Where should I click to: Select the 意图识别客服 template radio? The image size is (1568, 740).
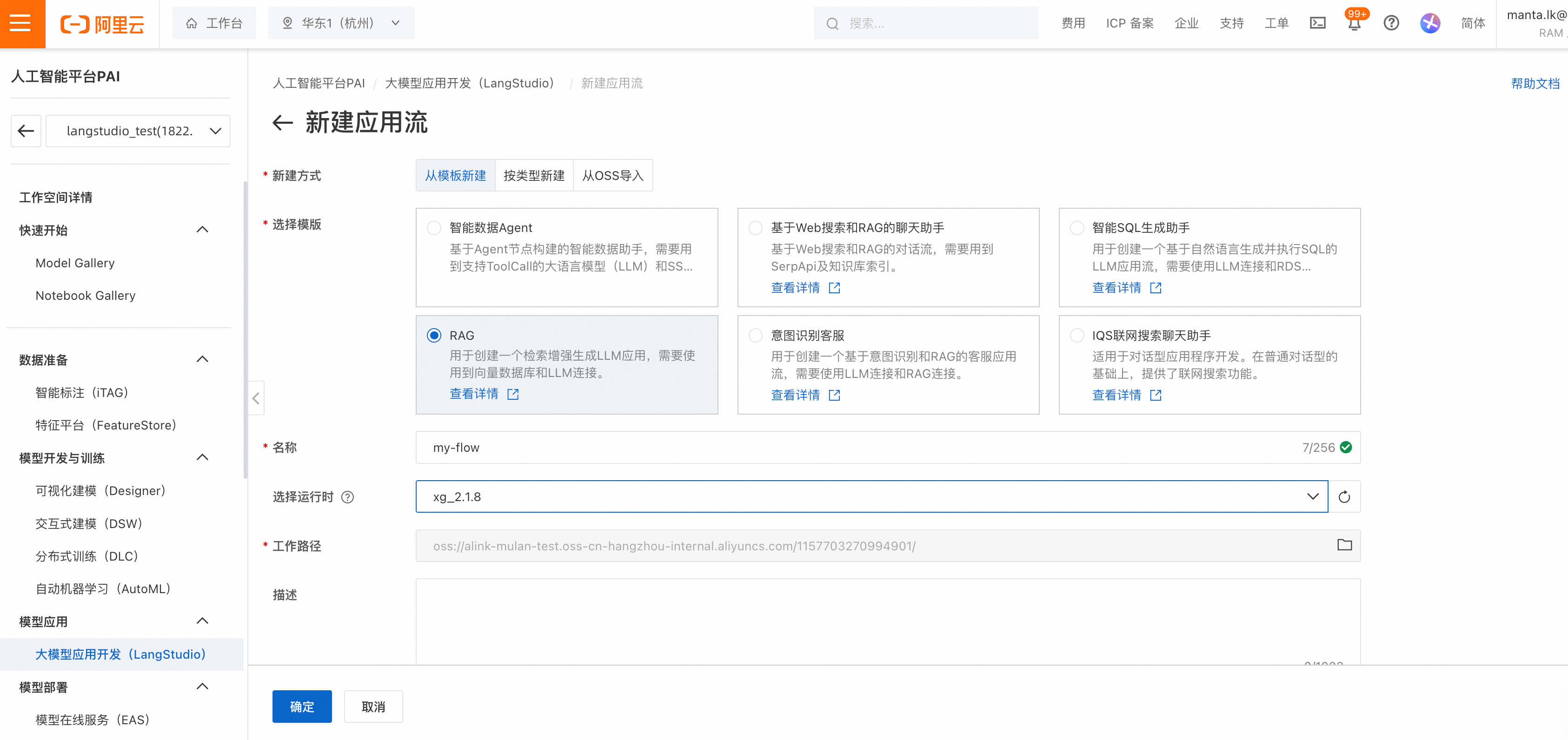[755, 335]
